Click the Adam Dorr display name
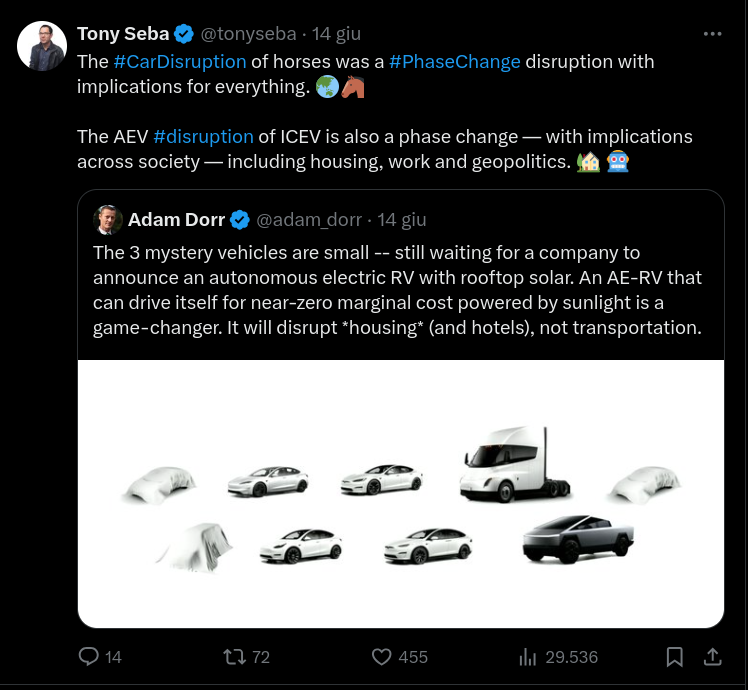748x690 pixels. [x=176, y=220]
